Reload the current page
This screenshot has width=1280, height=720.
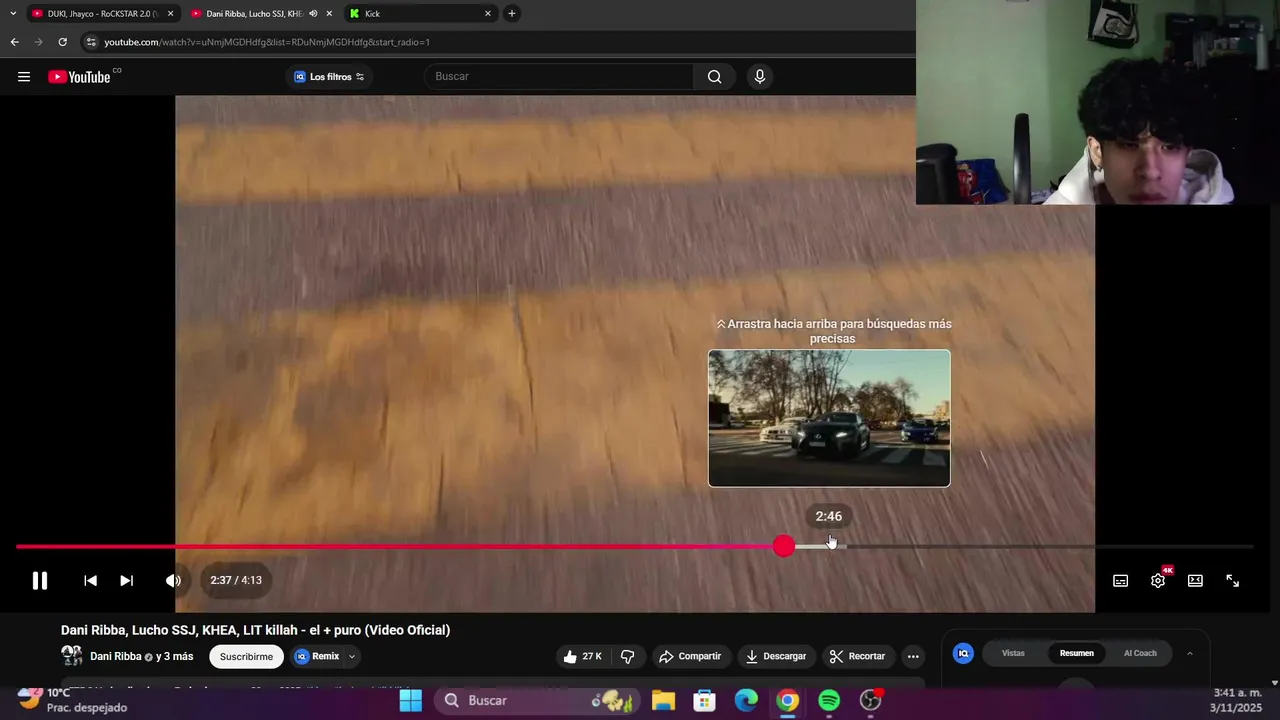pyautogui.click(x=62, y=42)
